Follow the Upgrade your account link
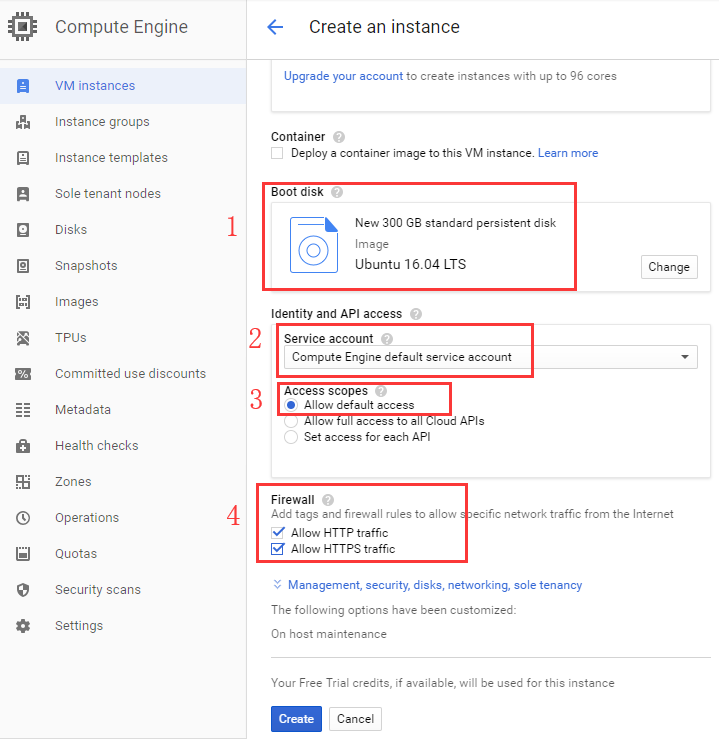Viewport: 719px width, 739px height. (343, 76)
